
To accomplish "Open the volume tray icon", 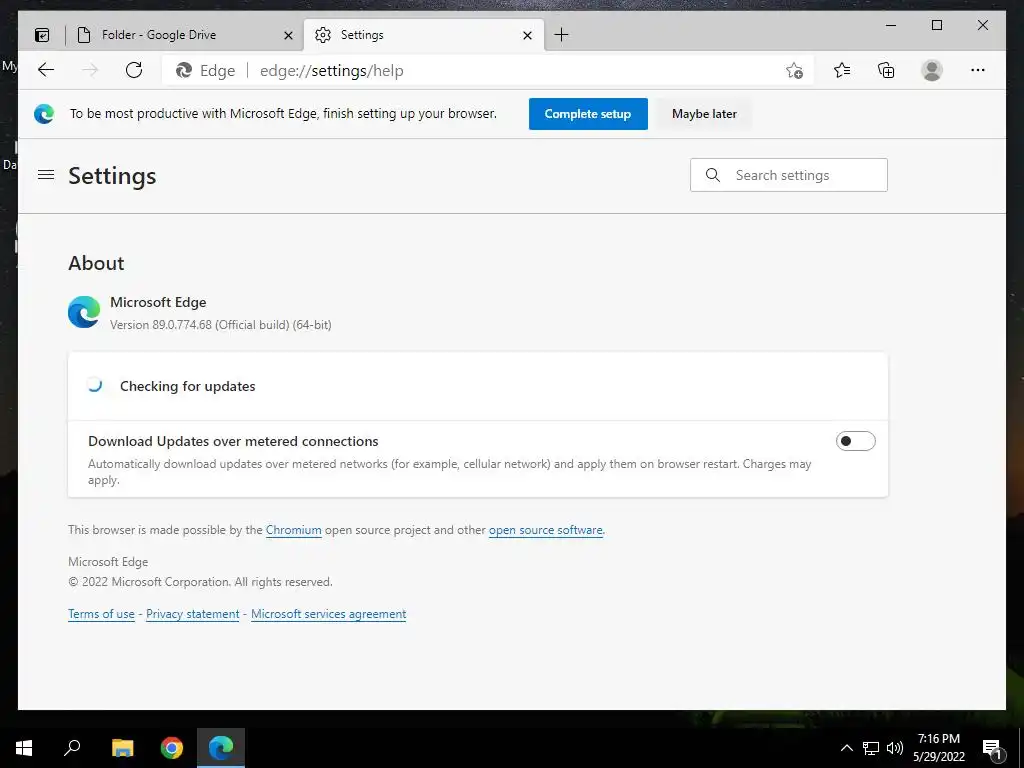I will point(895,748).
